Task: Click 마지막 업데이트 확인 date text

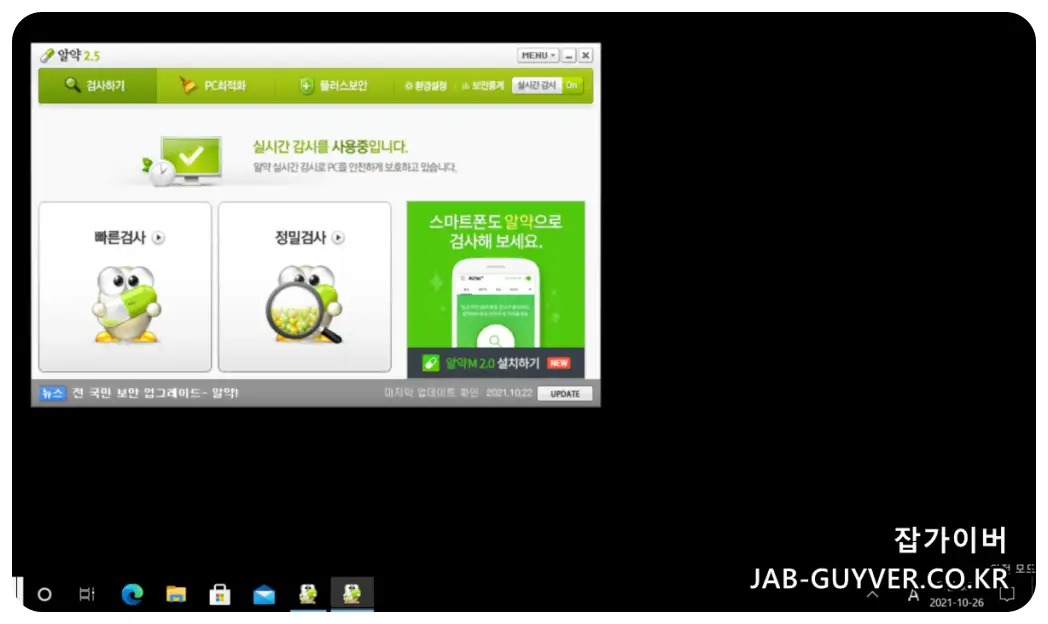Action: (x=458, y=393)
